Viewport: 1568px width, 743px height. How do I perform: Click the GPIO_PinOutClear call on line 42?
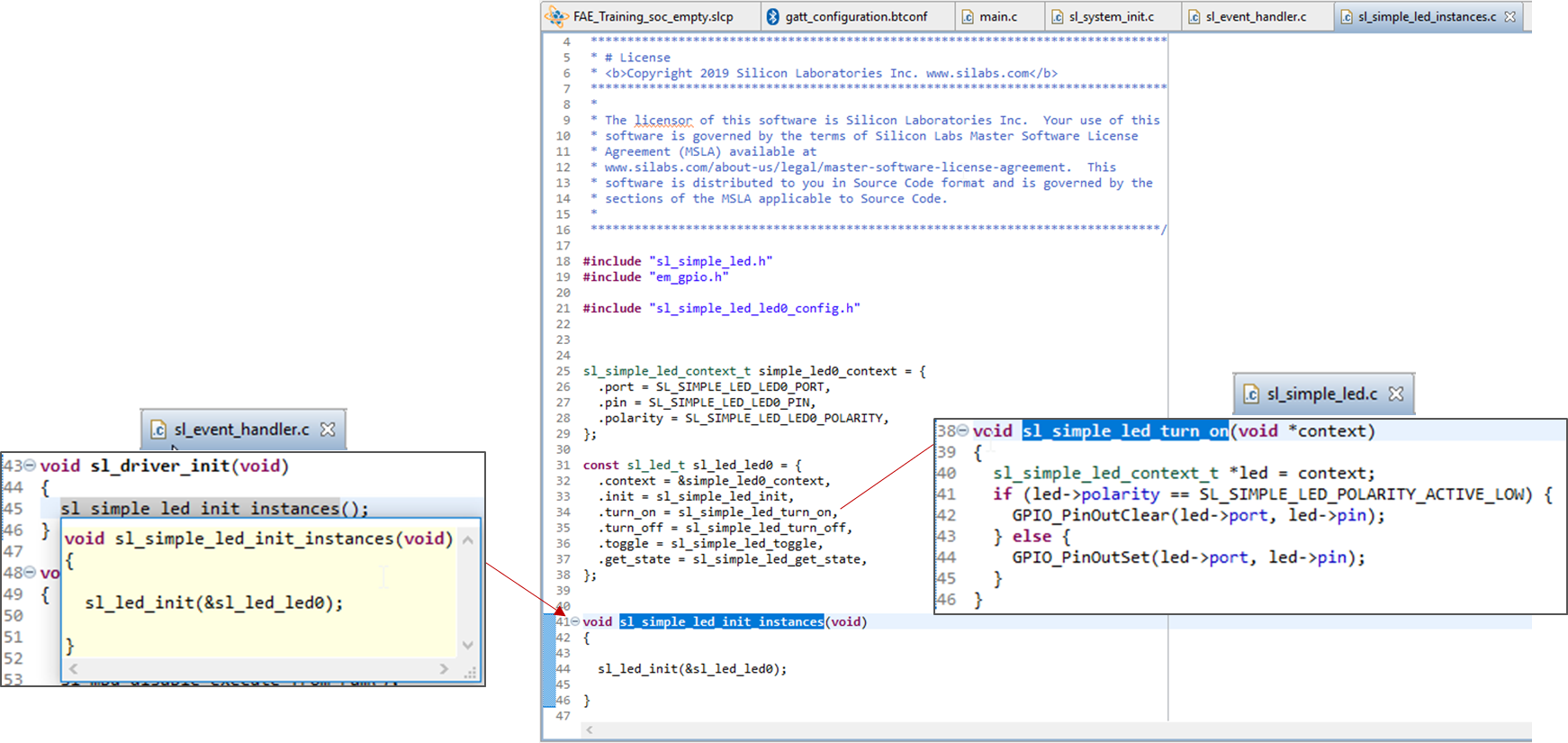pos(1199,515)
